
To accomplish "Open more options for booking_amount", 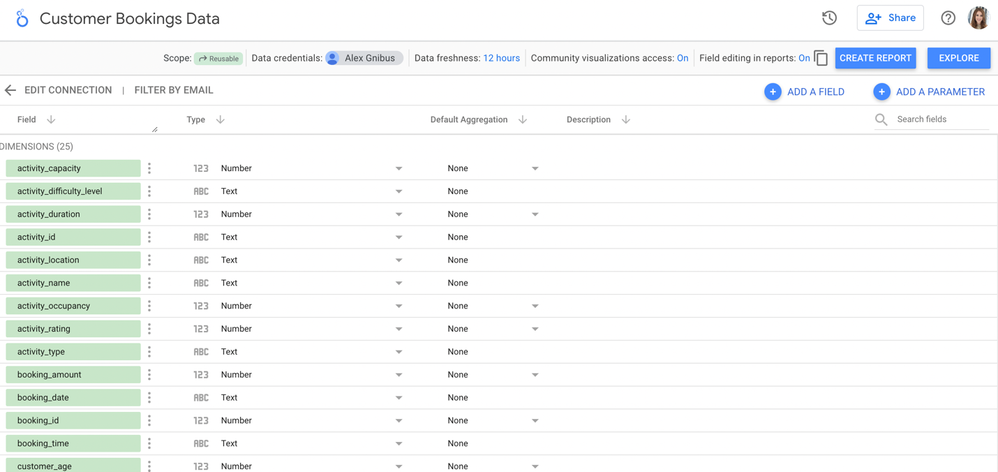I will 149,374.
